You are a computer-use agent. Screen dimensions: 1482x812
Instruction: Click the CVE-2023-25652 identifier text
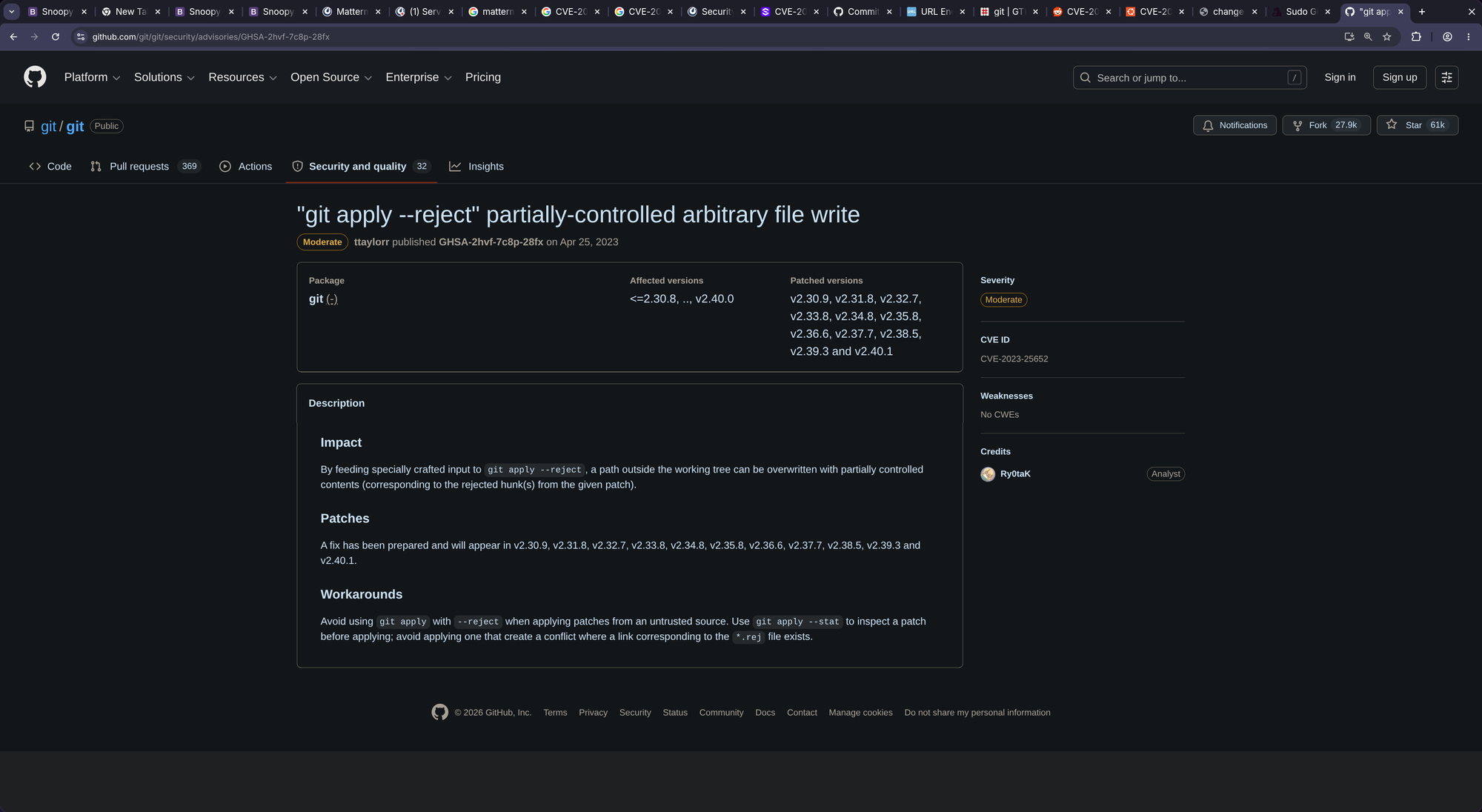pos(1014,359)
